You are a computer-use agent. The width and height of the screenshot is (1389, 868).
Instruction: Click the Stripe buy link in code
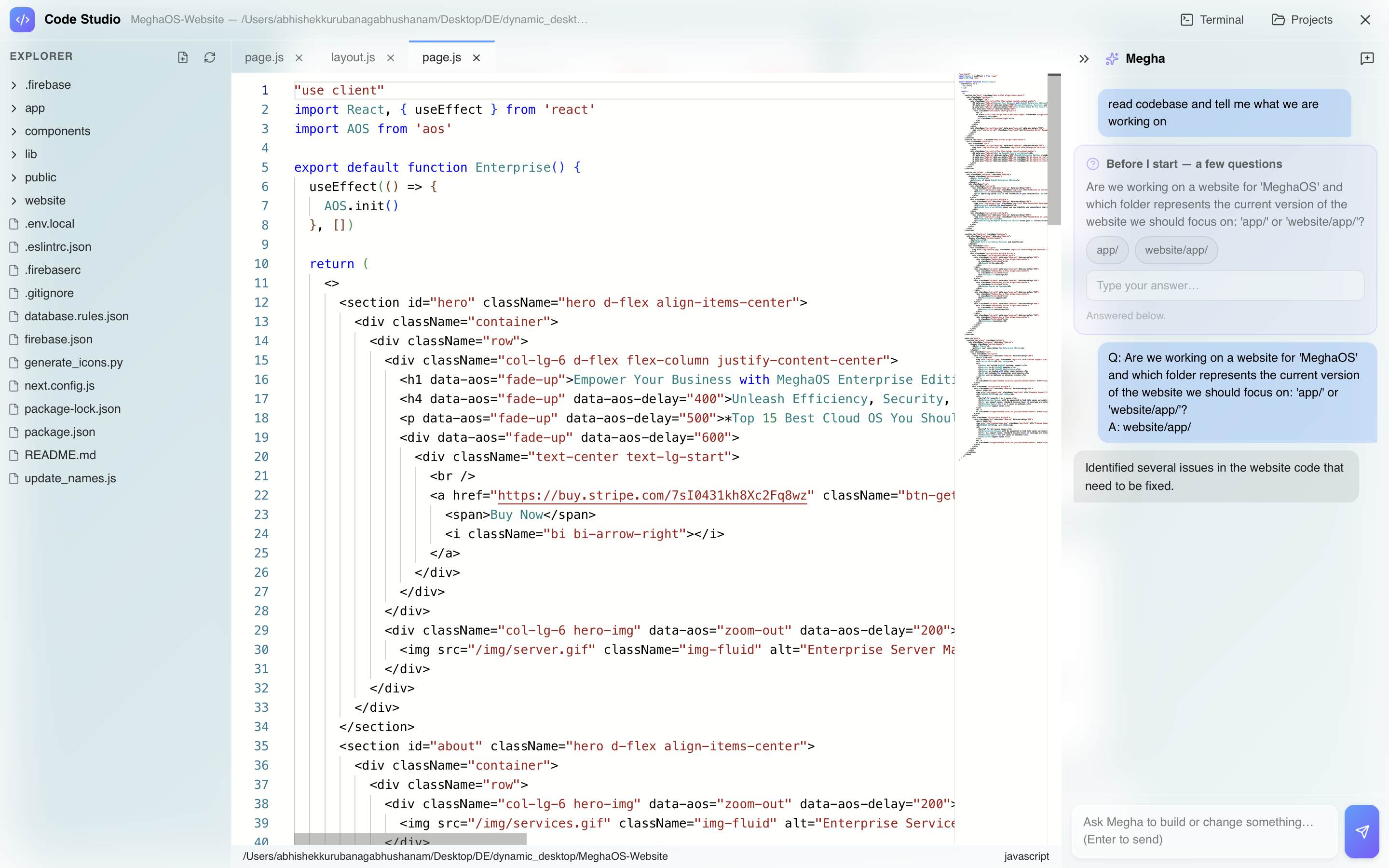(x=652, y=495)
